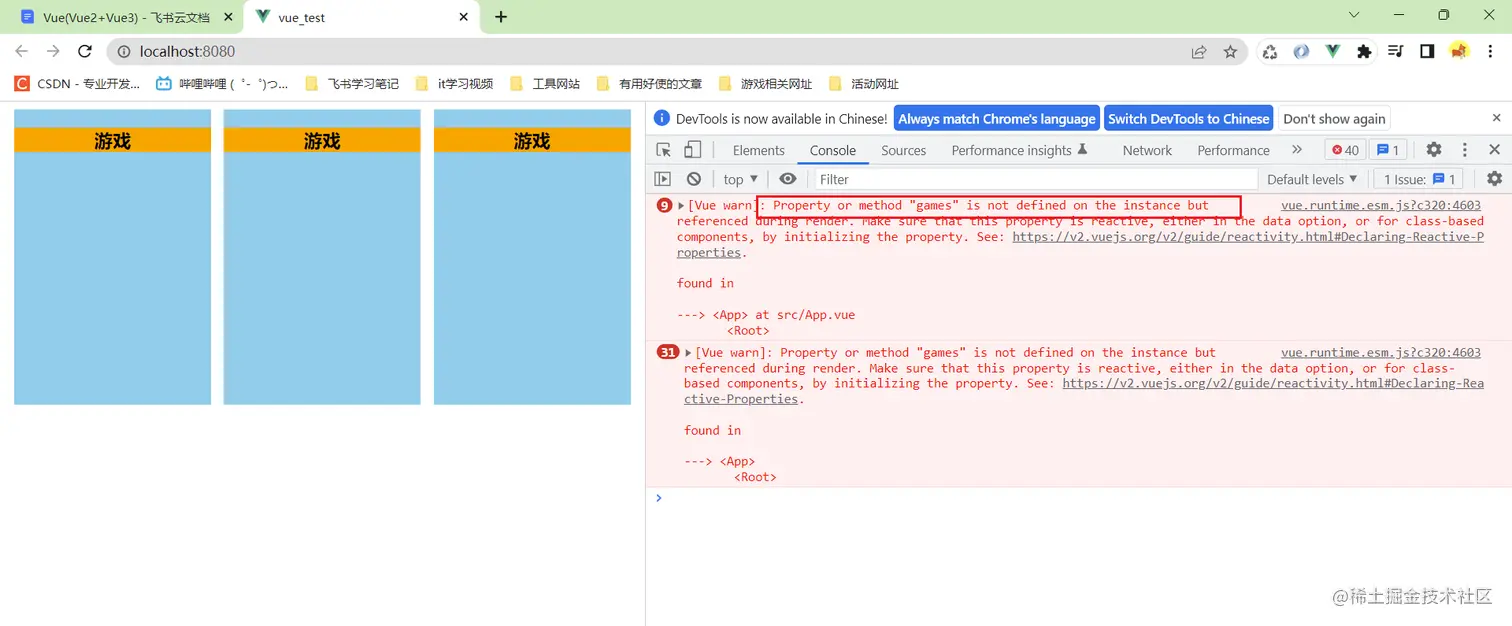Screen dimensions: 1512x626
Task: Click Don't show again button
Action: (1334, 118)
